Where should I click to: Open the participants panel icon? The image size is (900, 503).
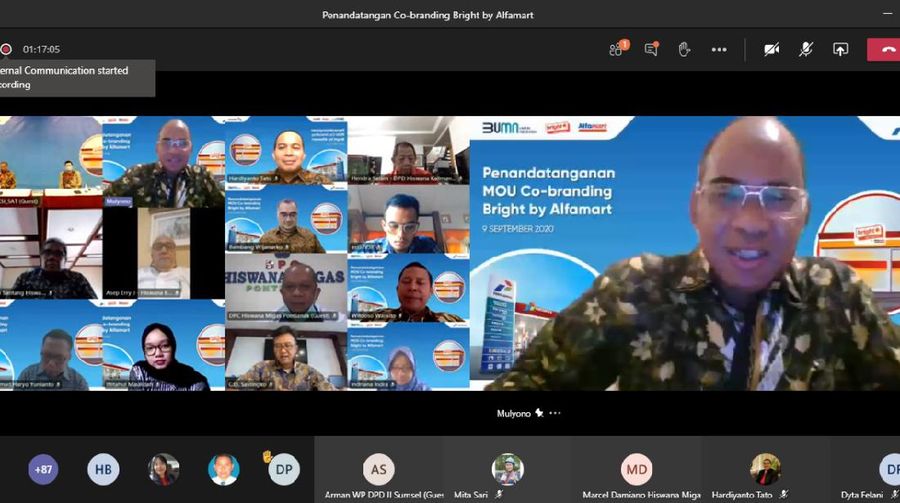point(617,49)
